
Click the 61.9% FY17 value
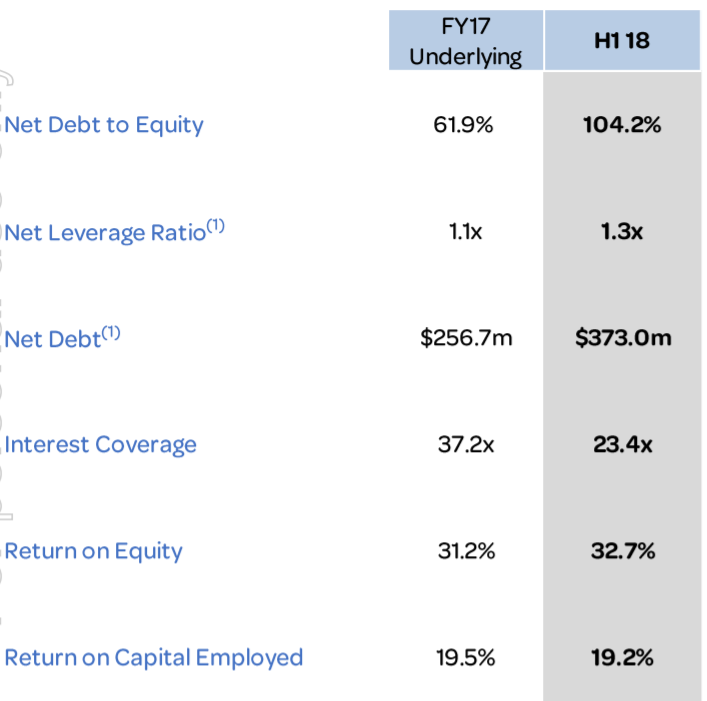pos(464,125)
